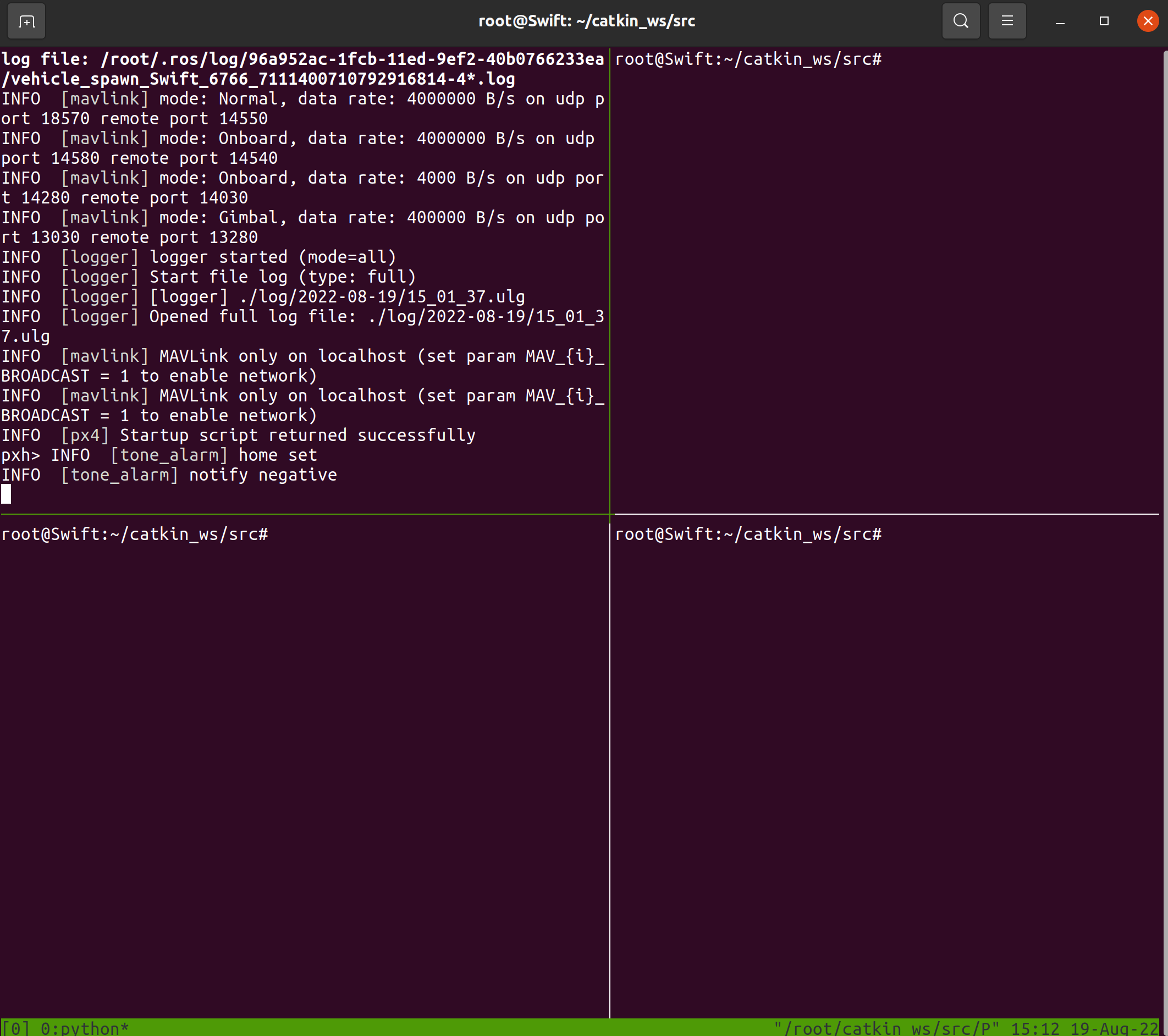
Task: Click the horizontal border between right panes
Action: [x=886, y=514]
